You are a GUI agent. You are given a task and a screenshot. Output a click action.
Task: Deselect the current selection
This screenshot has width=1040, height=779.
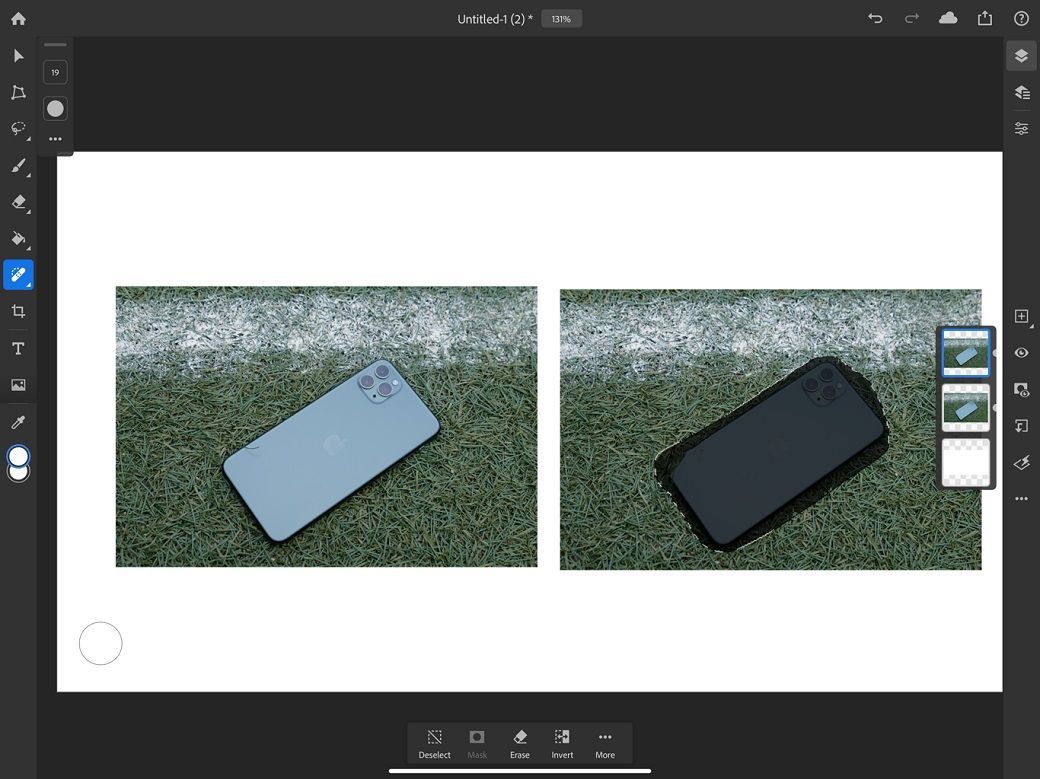(x=434, y=744)
